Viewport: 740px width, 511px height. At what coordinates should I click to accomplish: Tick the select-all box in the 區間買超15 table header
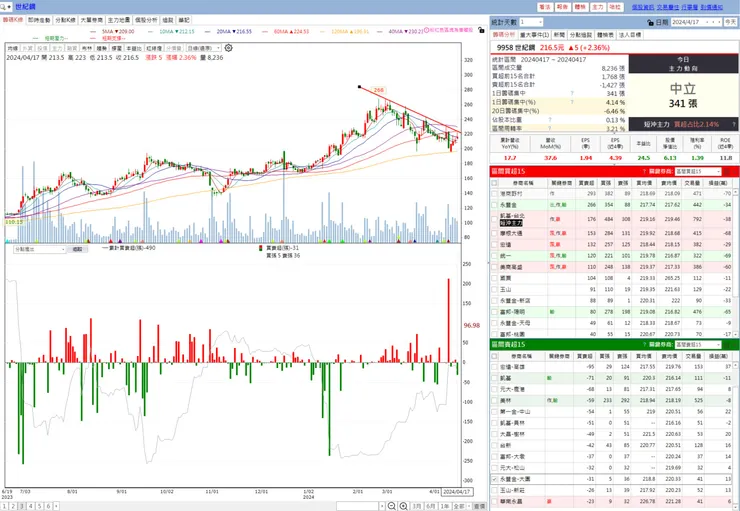pyautogui.click(x=494, y=183)
